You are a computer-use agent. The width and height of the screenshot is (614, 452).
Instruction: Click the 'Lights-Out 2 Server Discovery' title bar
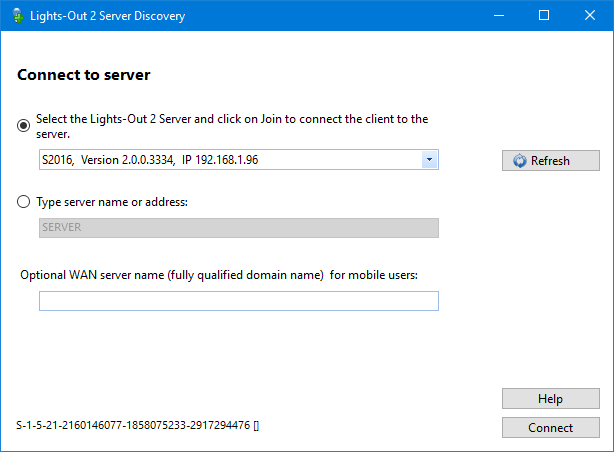point(250,16)
